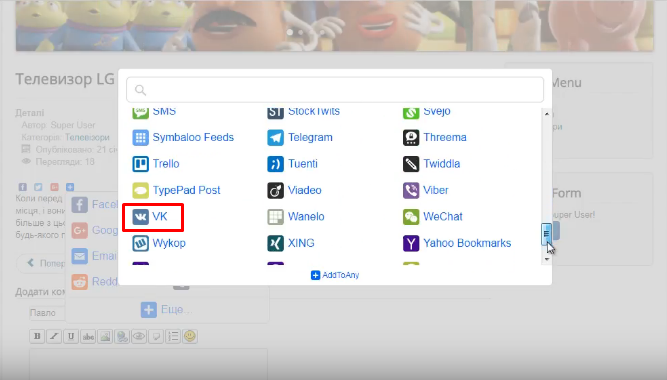667x380 pixels.
Task: Click the scrollbar down arrow
Action: [x=547, y=259]
